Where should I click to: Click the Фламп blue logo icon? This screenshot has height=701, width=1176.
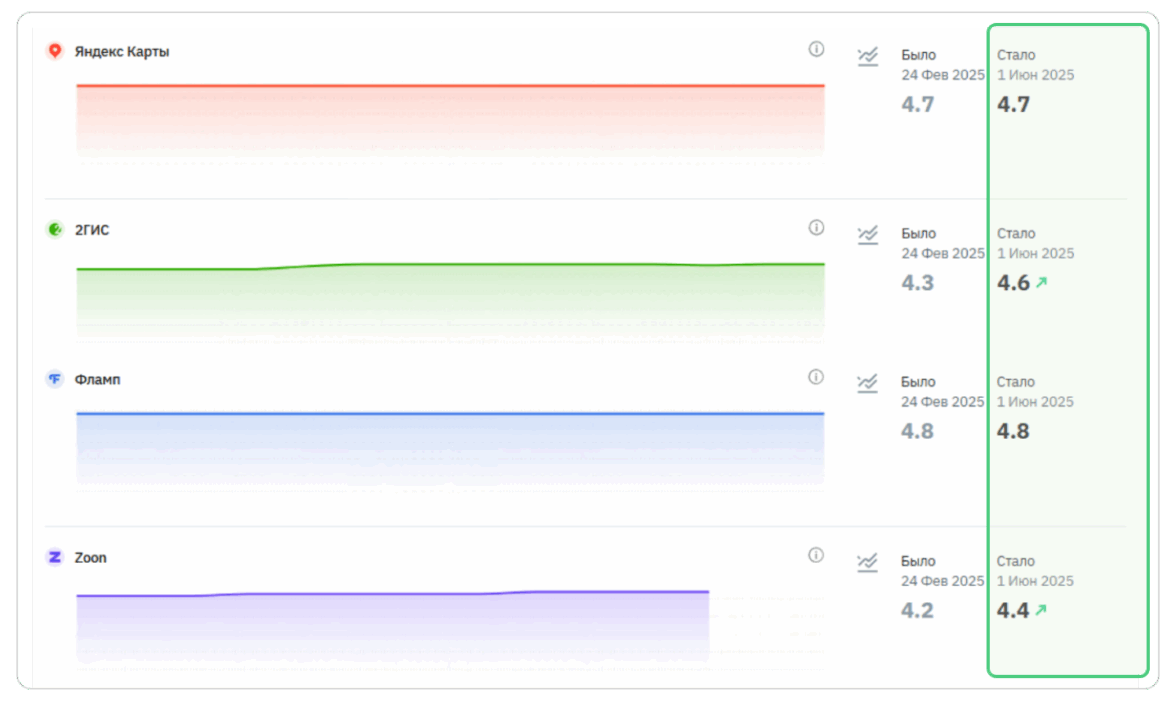(x=55, y=379)
